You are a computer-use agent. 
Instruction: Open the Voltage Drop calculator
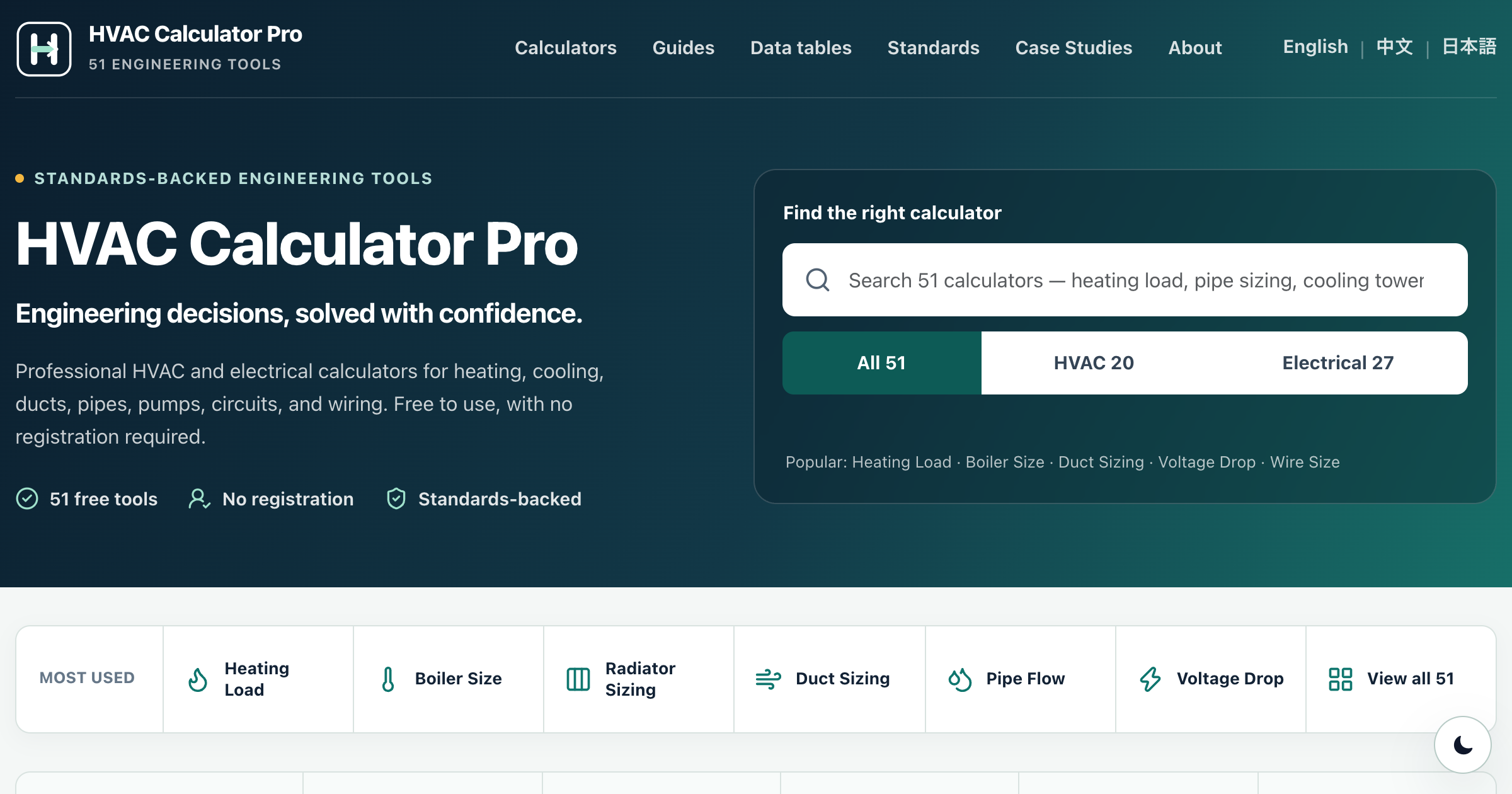pyautogui.click(x=1211, y=679)
